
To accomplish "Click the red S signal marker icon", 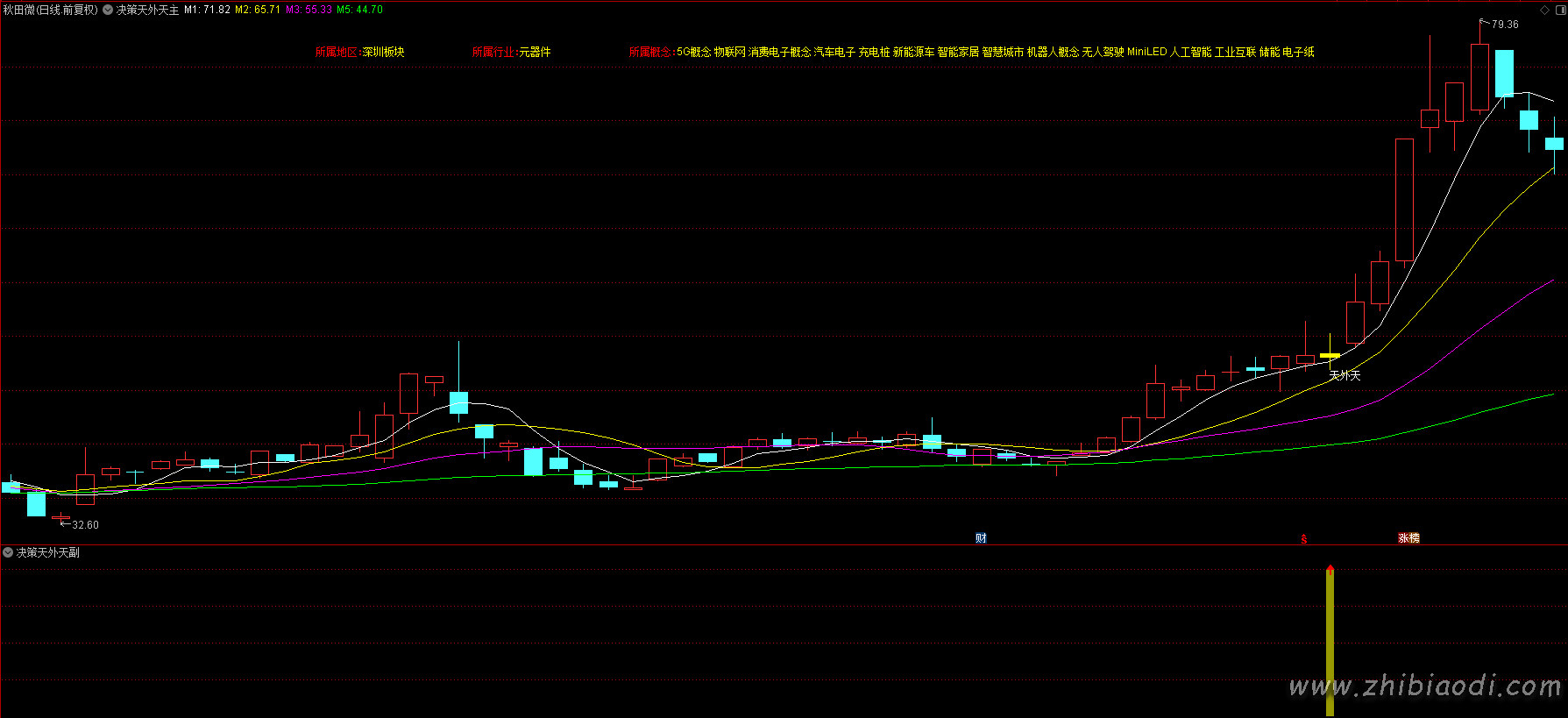I will 1304,539.
